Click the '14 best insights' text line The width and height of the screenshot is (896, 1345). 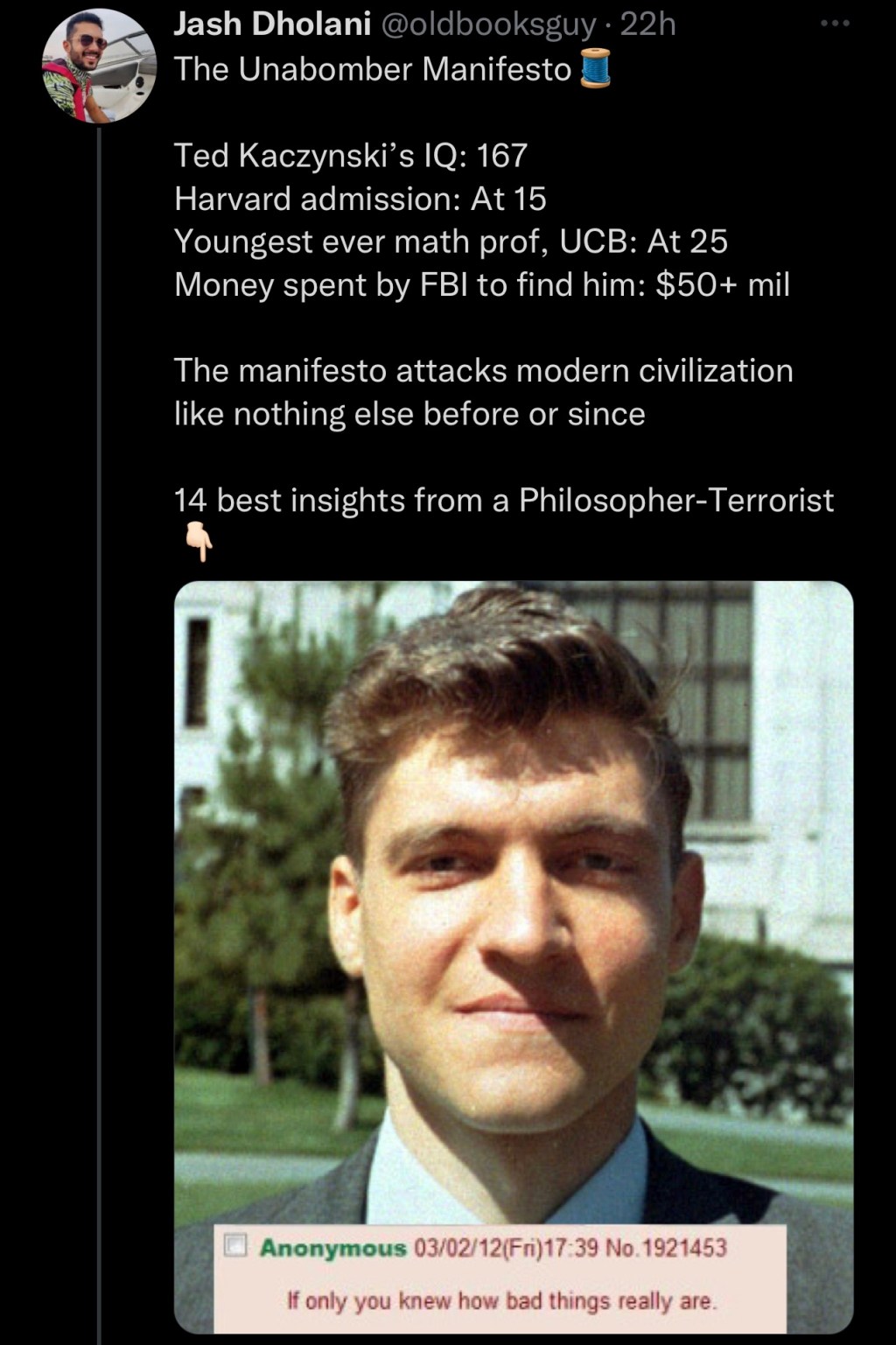click(504, 501)
